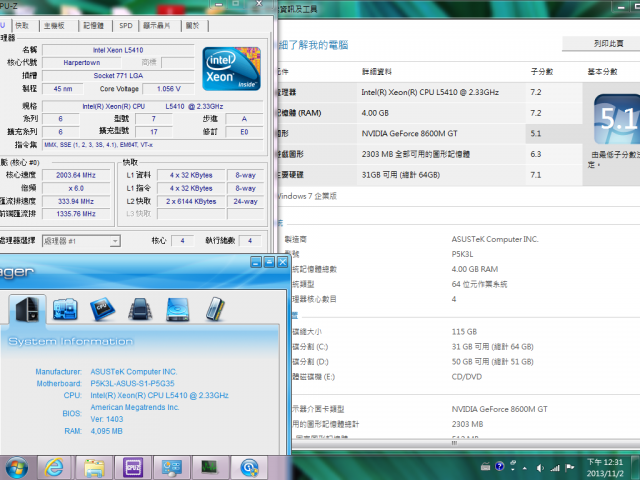Click the core speed value 2003.64 MHz

76,175
